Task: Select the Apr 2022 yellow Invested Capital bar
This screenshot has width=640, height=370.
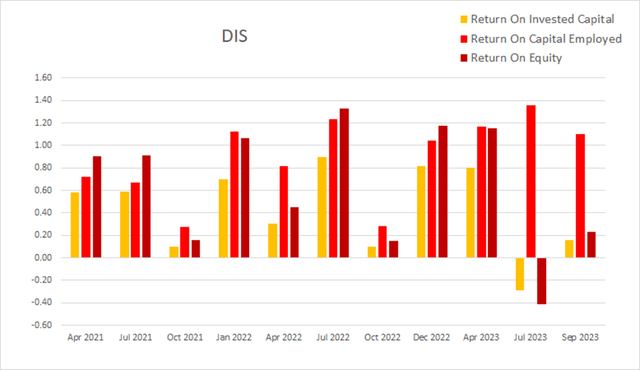Action: tap(273, 241)
